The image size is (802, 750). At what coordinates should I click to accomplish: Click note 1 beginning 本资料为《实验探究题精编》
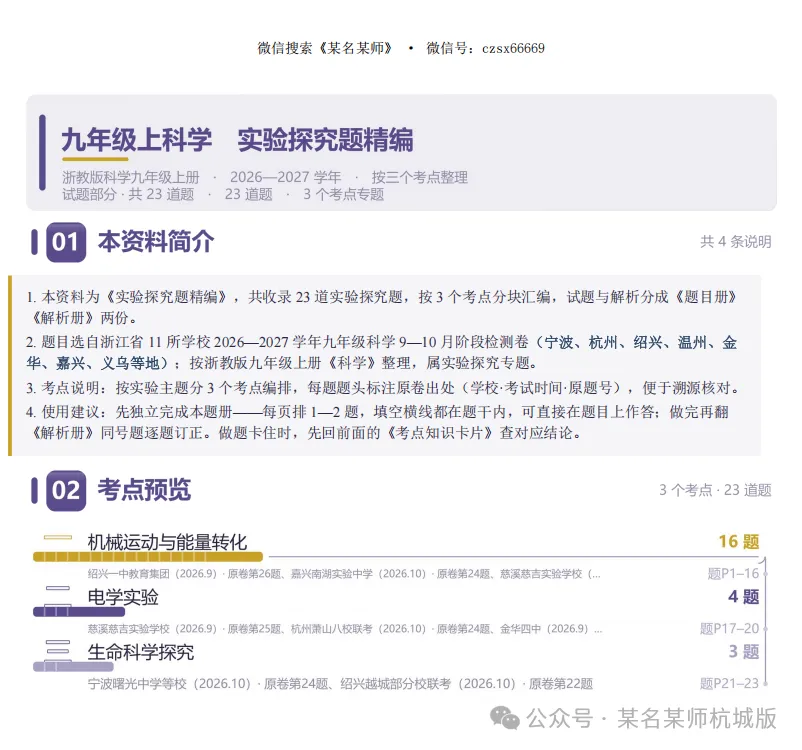[x=382, y=307]
